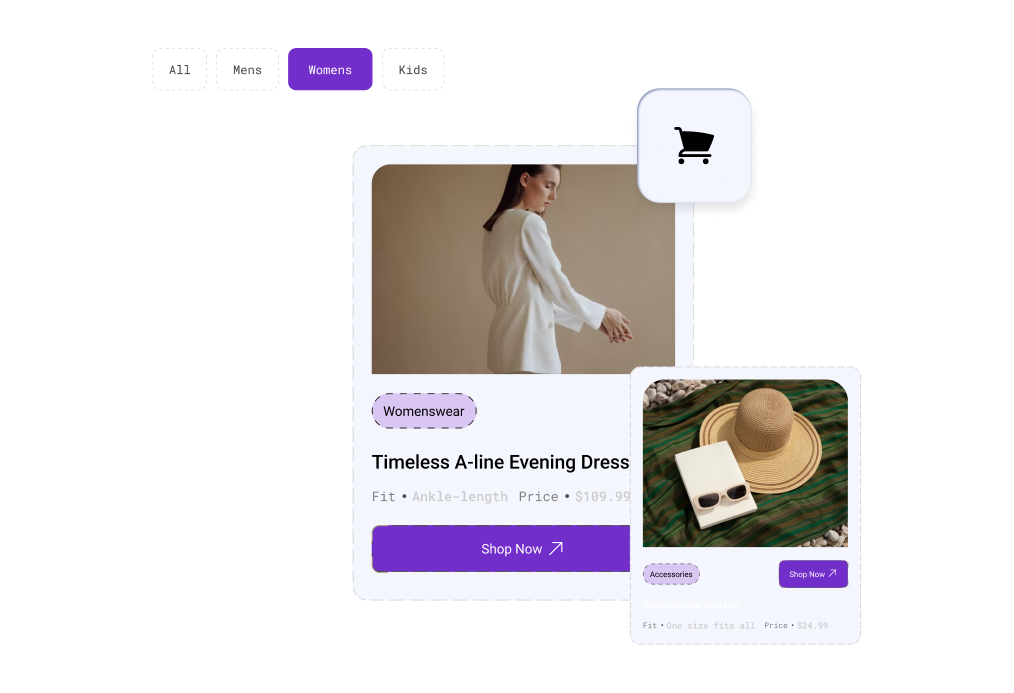Click the $109.99 price text

(603, 496)
